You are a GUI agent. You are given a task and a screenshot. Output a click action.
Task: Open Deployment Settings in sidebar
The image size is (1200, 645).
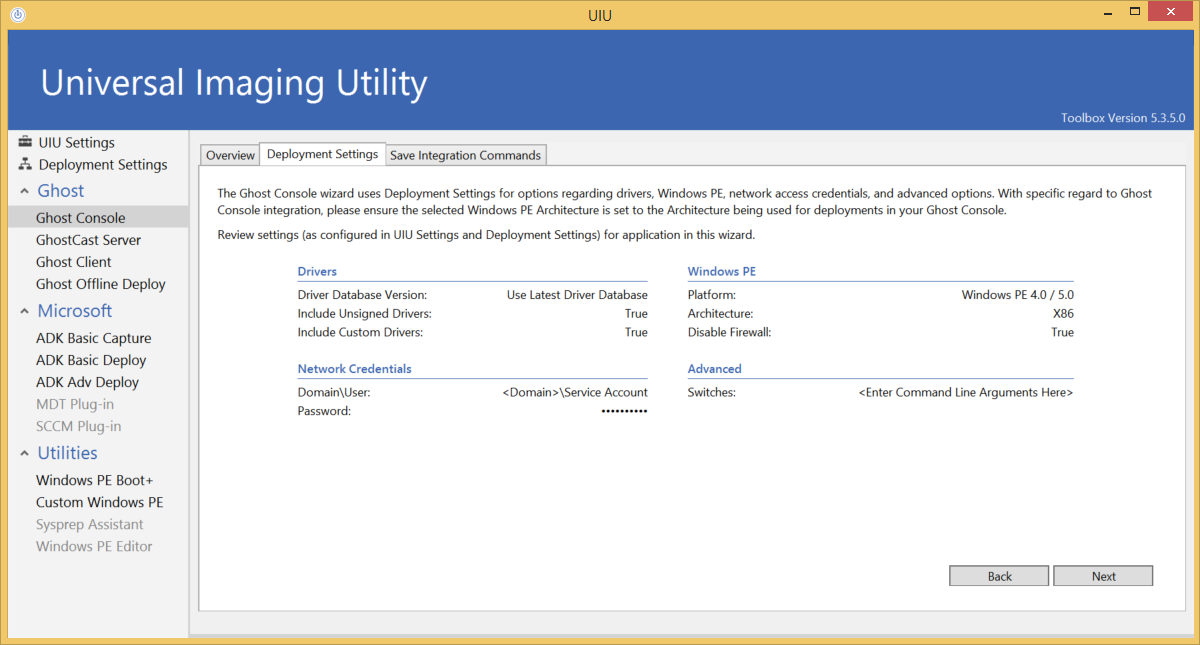pos(103,164)
